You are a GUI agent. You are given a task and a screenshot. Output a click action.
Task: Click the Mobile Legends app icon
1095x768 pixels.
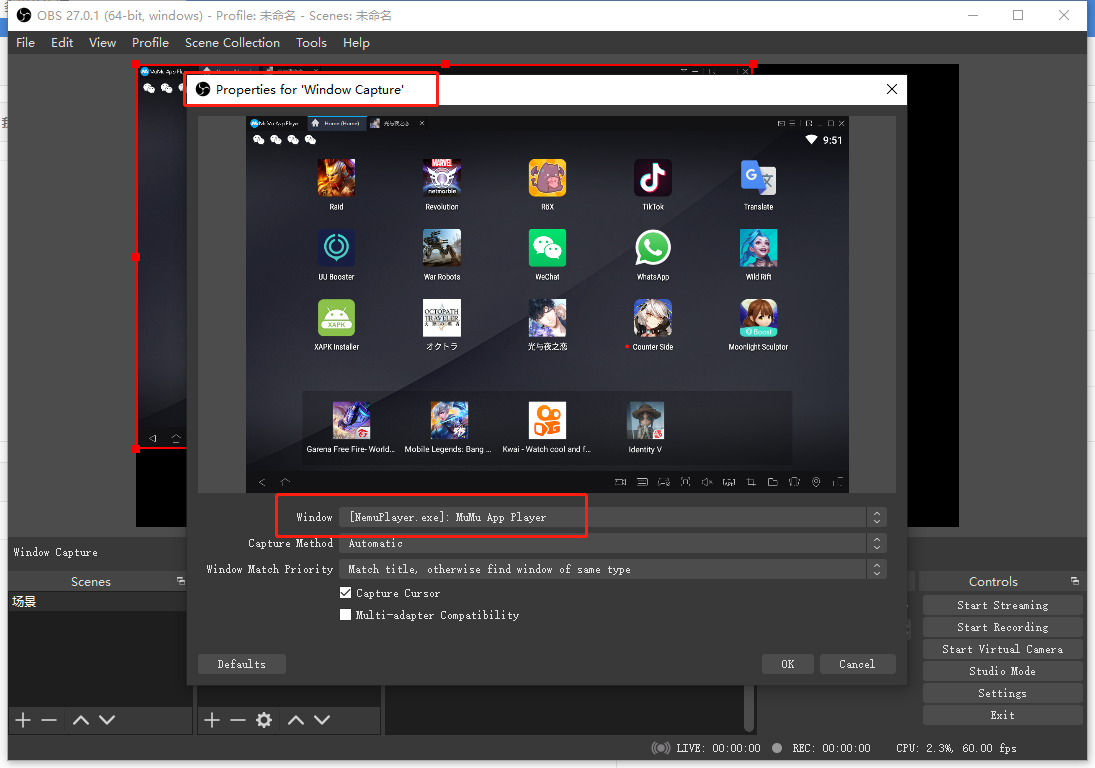pos(449,420)
